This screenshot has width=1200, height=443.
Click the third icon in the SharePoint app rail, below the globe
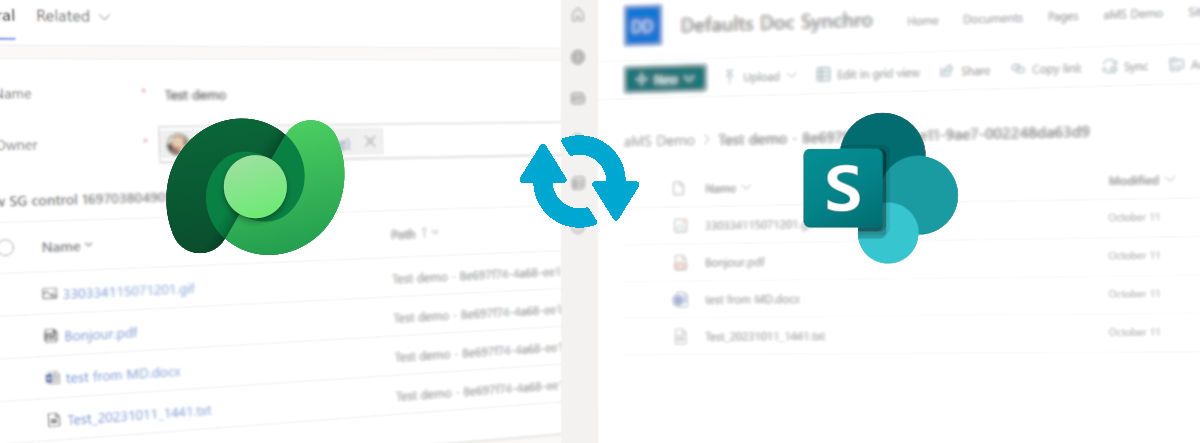pyautogui.click(x=577, y=98)
